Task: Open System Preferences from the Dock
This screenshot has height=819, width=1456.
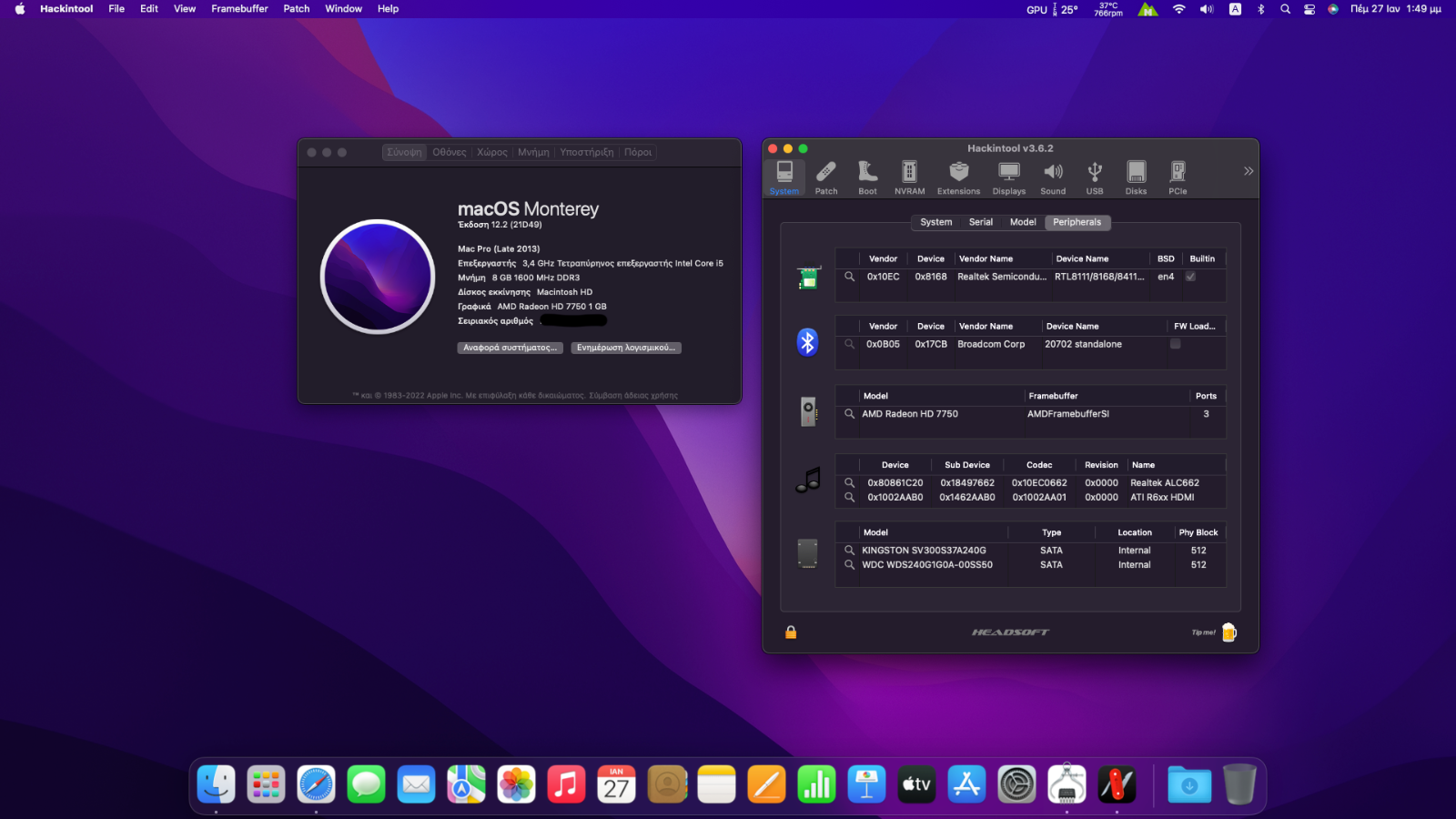Action: point(1016,784)
